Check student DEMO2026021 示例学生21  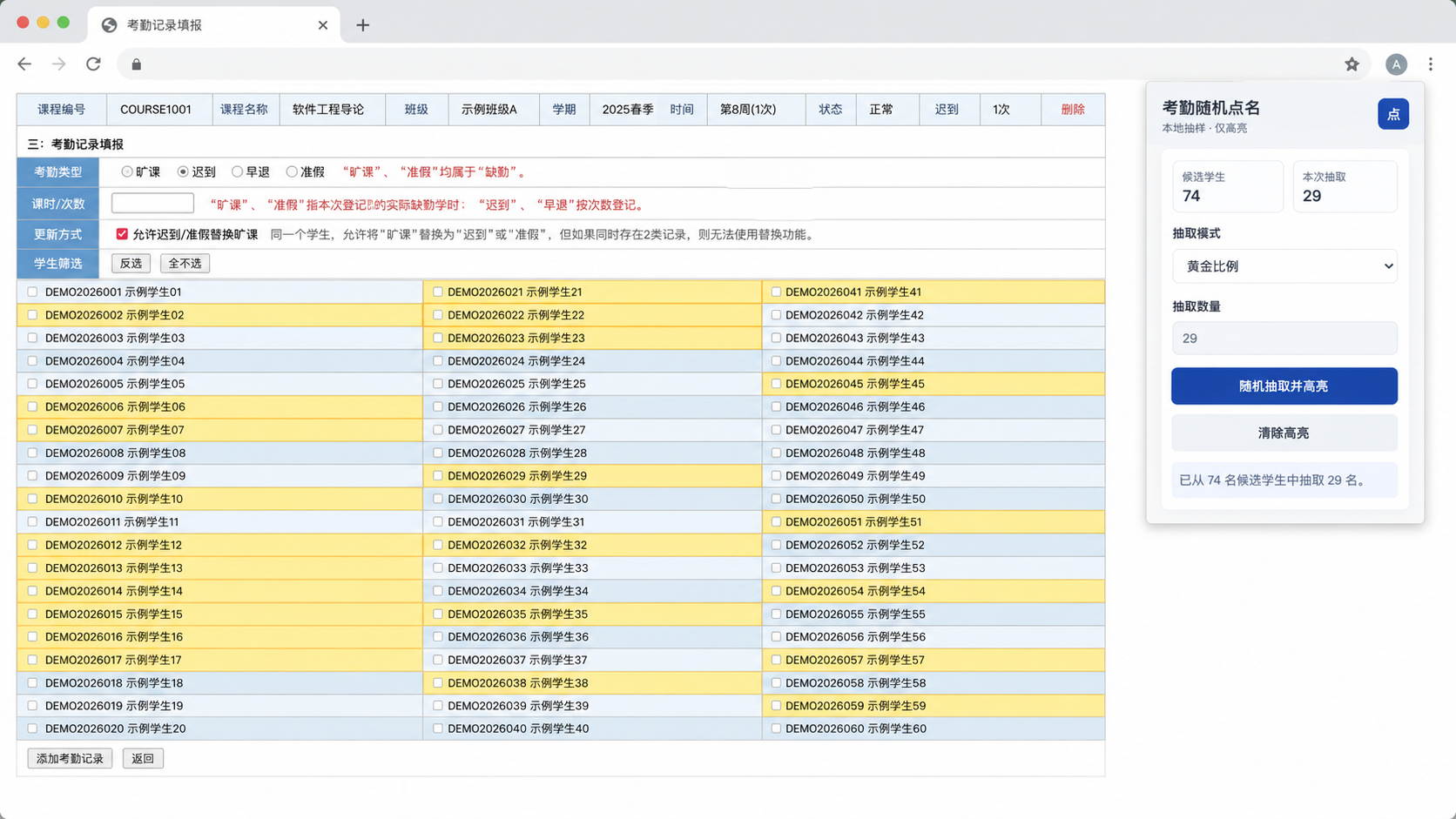(x=438, y=292)
